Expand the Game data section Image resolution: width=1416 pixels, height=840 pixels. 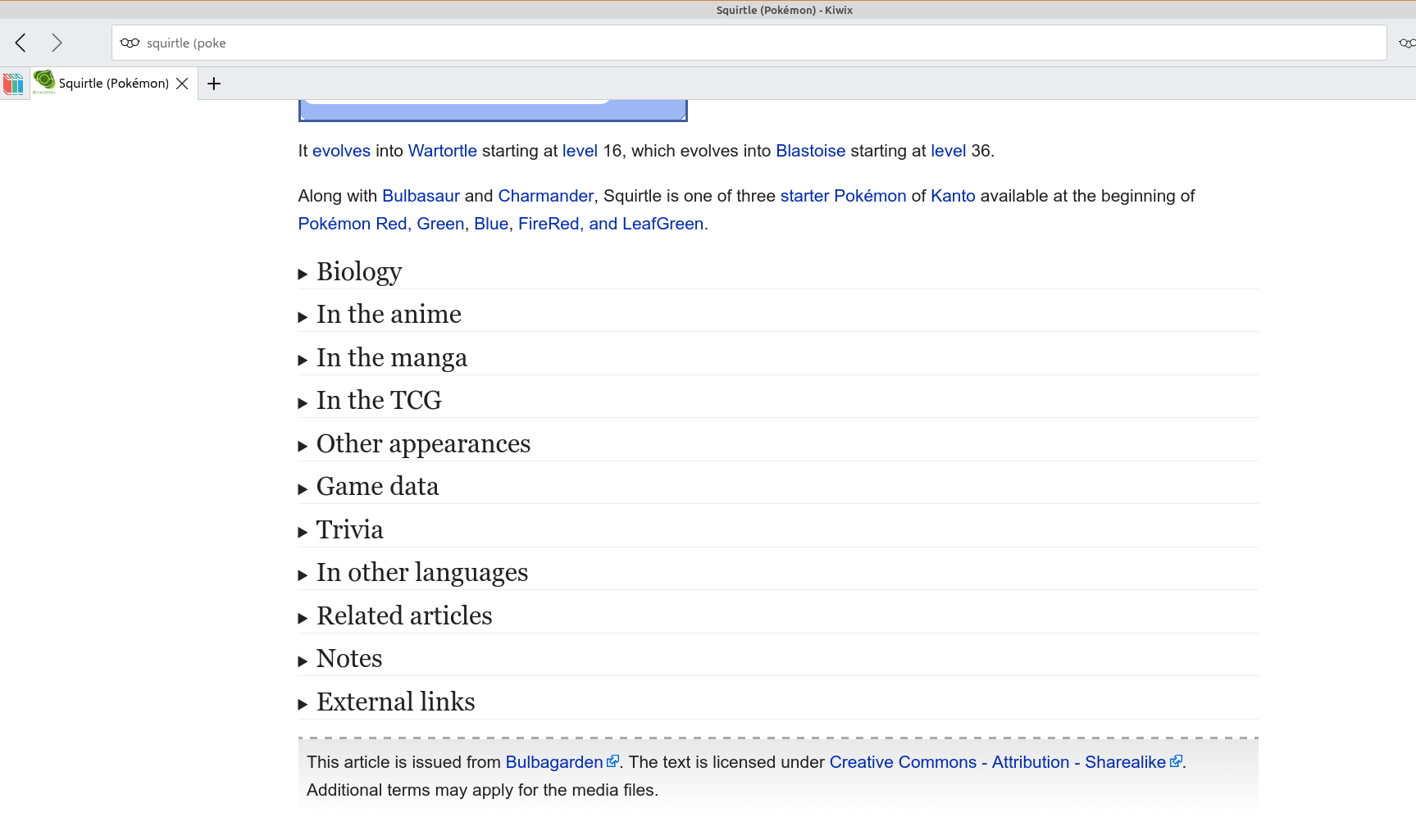coord(377,486)
